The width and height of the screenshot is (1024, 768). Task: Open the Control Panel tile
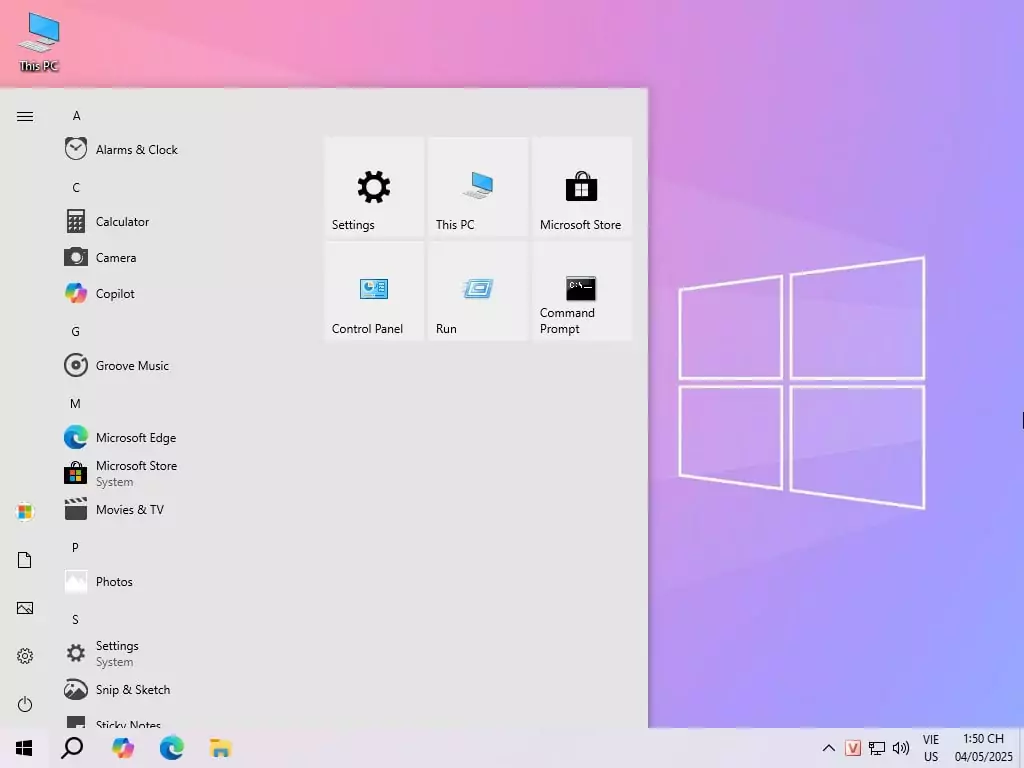coord(374,291)
